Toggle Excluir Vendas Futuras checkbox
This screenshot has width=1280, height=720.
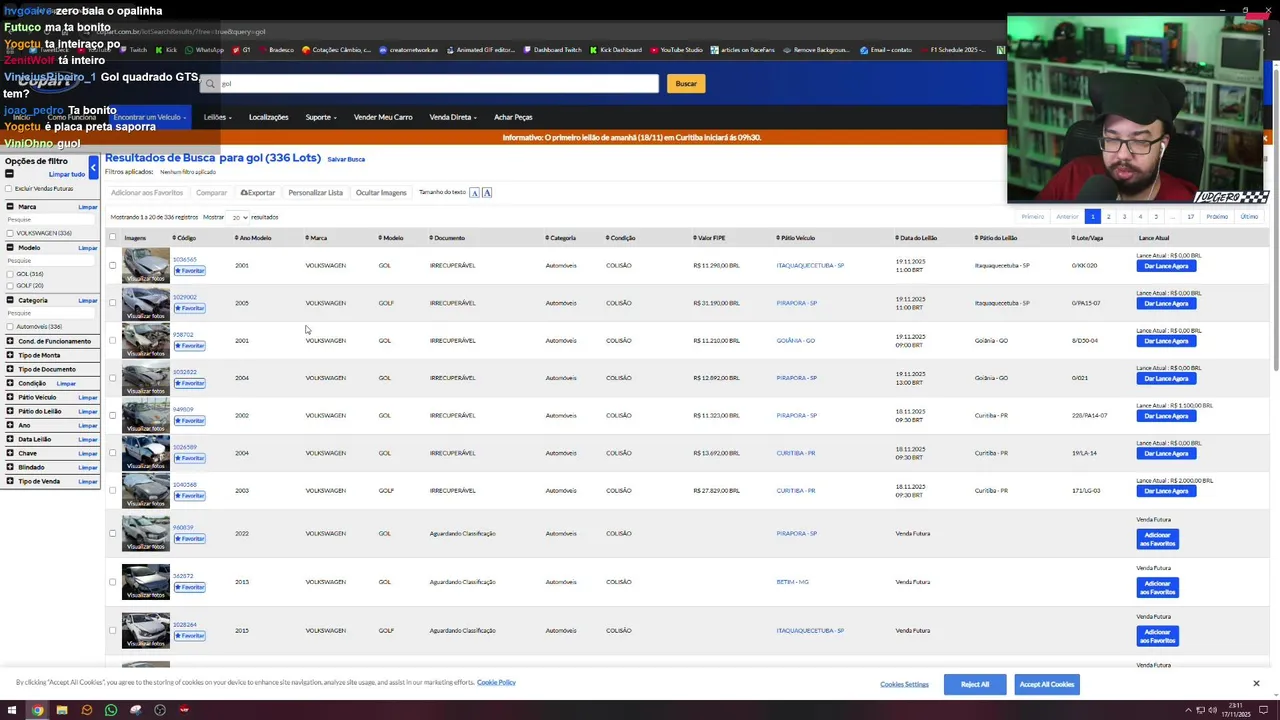pyautogui.click(x=9, y=189)
